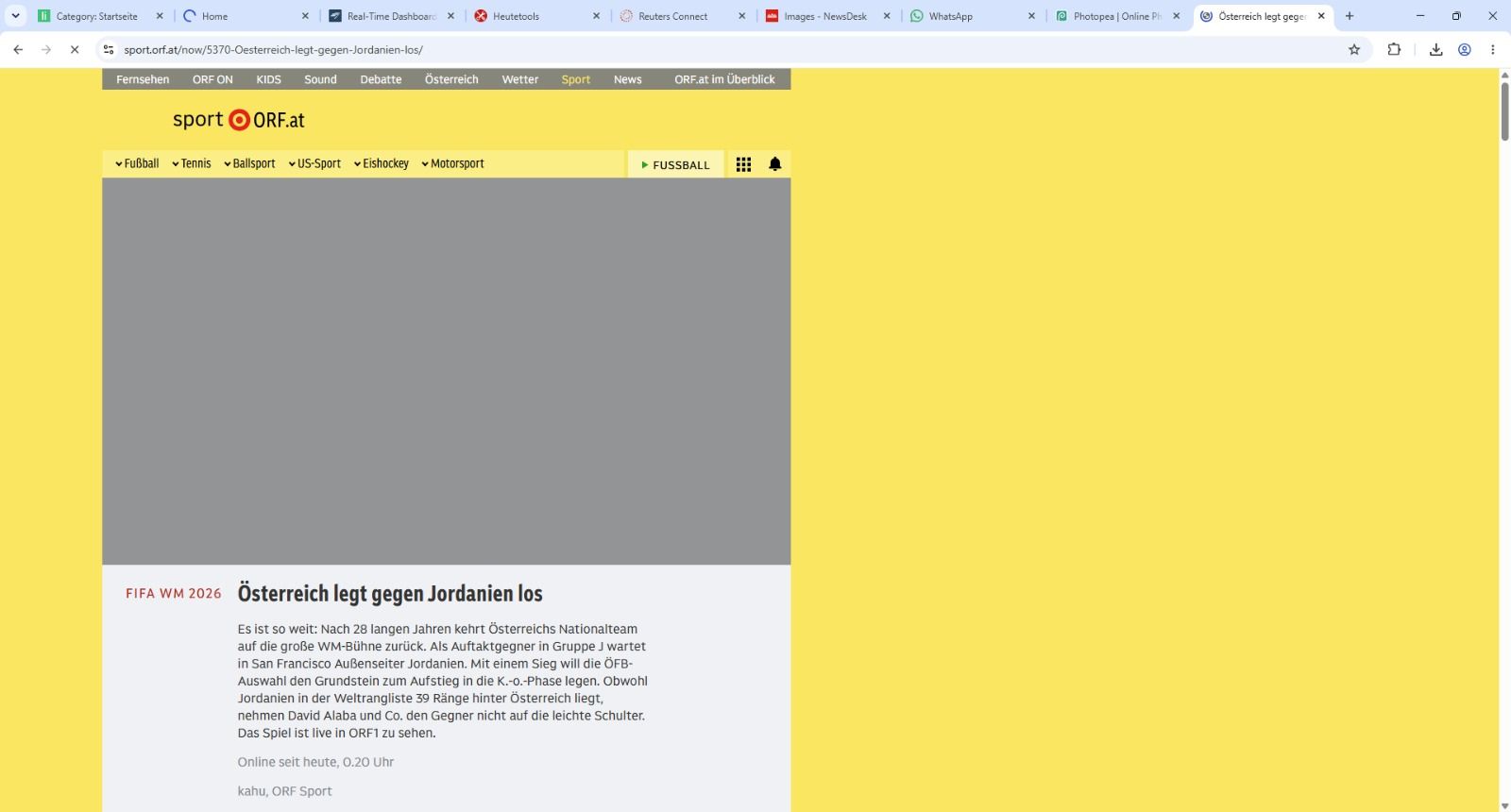
Task: Expand the Tennis dropdown menu
Action: tap(192, 163)
